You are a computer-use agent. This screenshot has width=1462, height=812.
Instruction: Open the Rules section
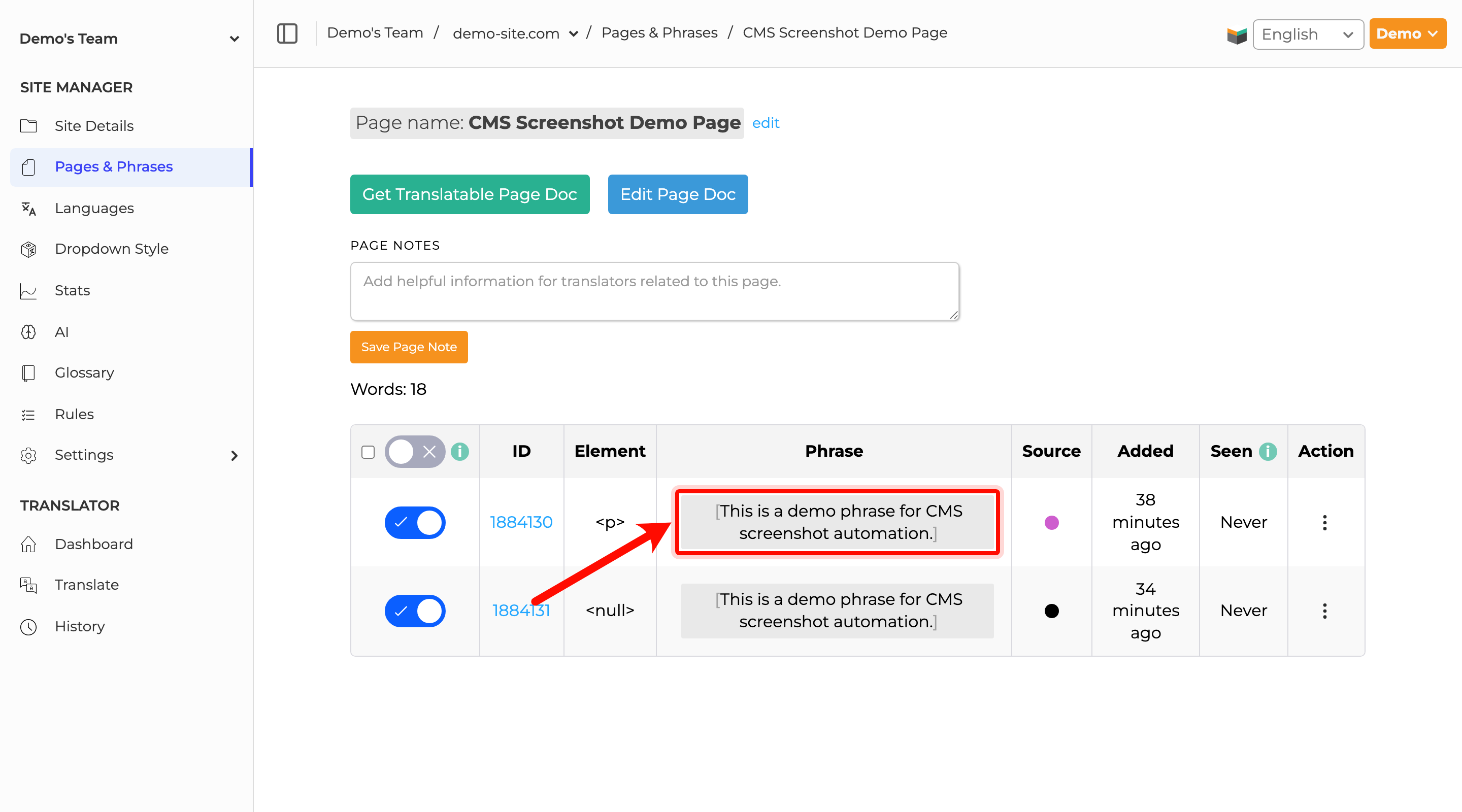point(74,414)
